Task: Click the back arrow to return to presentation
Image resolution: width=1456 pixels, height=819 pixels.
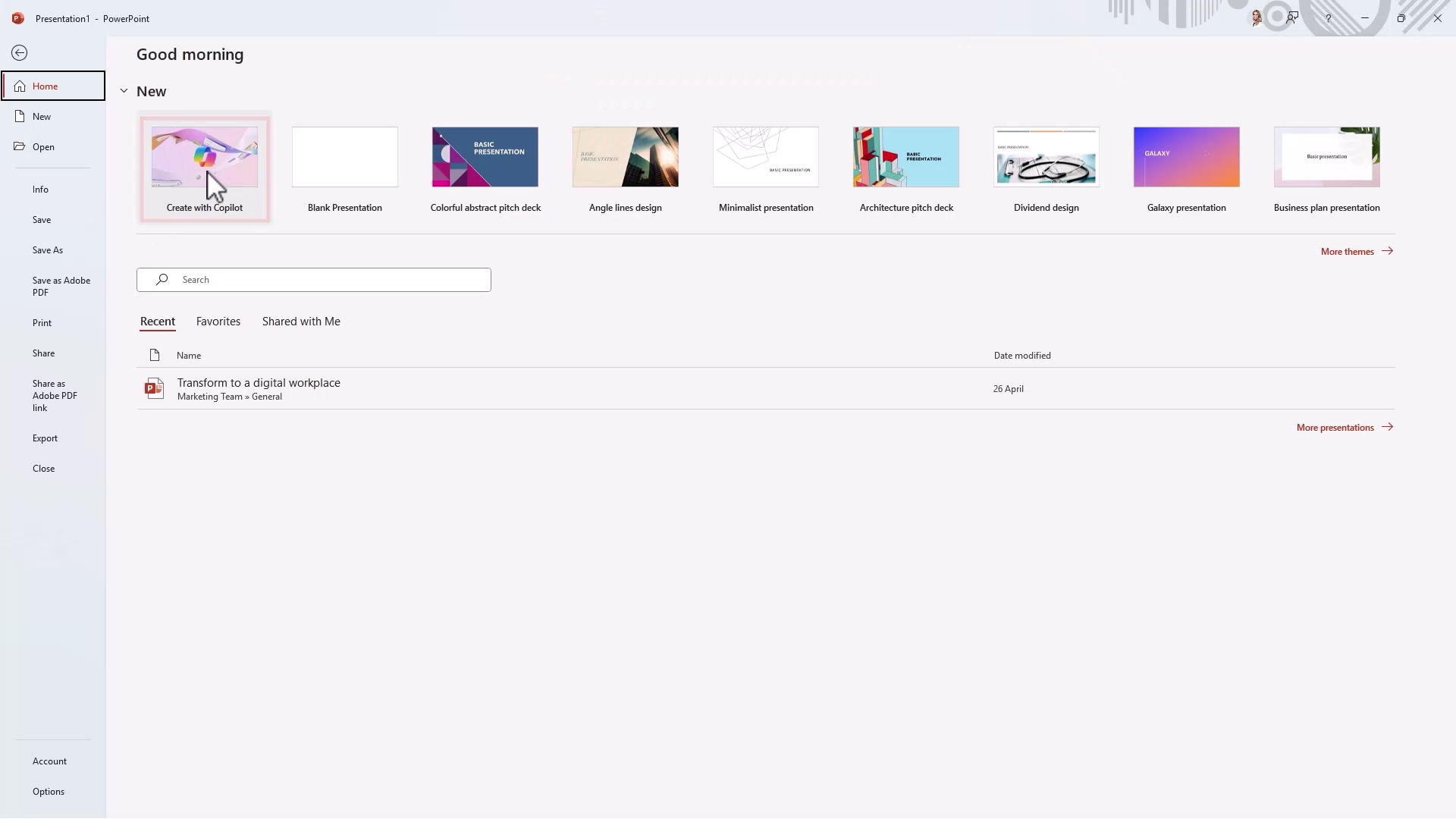Action: point(20,53)
